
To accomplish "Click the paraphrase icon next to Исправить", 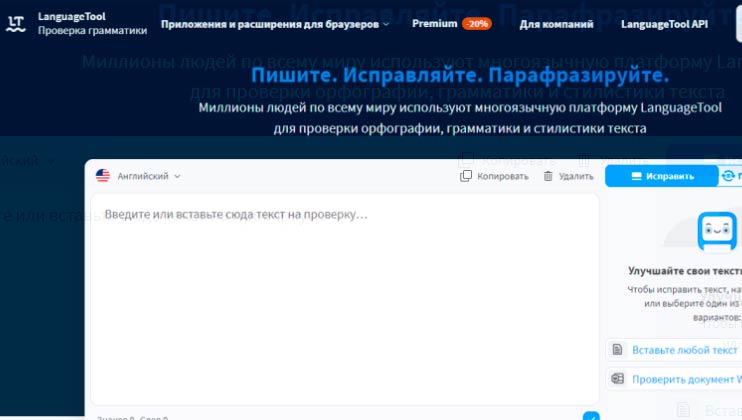I will click(728, 176).
